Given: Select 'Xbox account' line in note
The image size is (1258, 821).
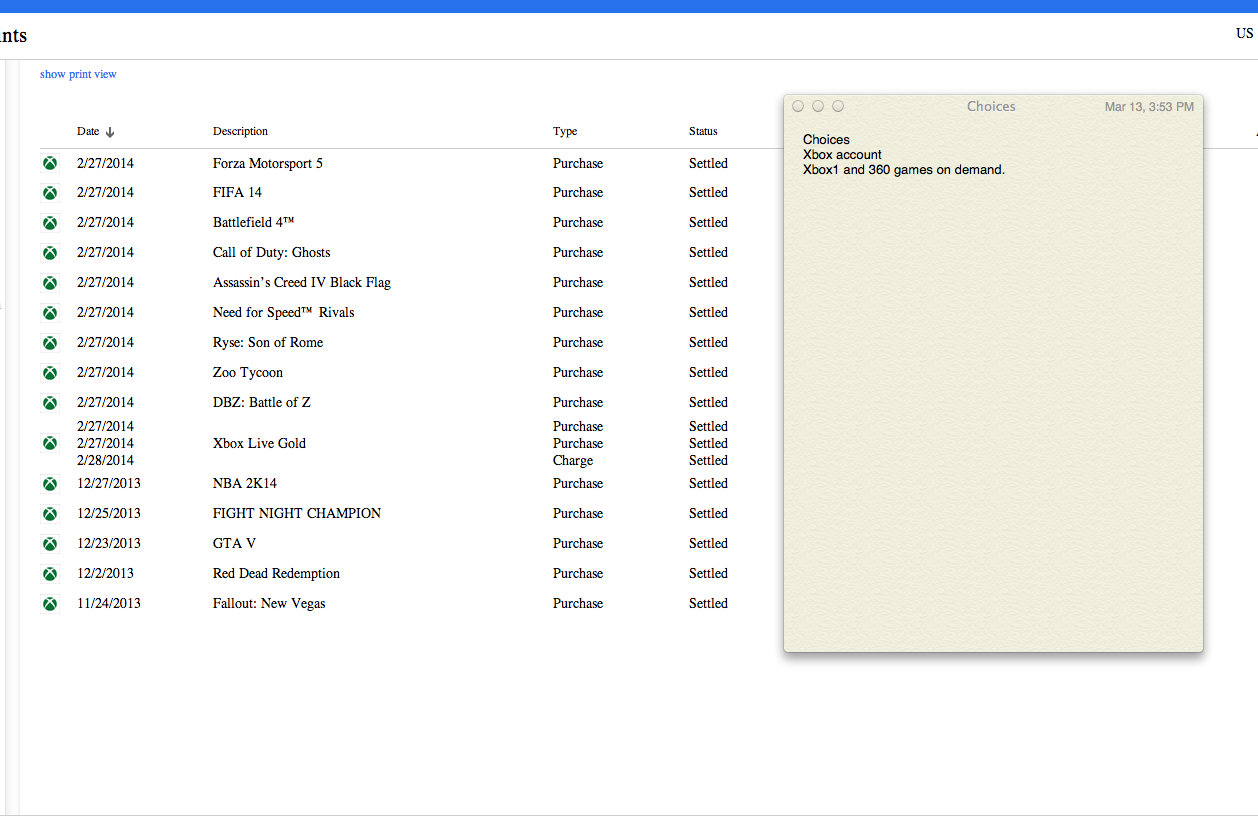Looking at the screenshot, I should 842,155.
